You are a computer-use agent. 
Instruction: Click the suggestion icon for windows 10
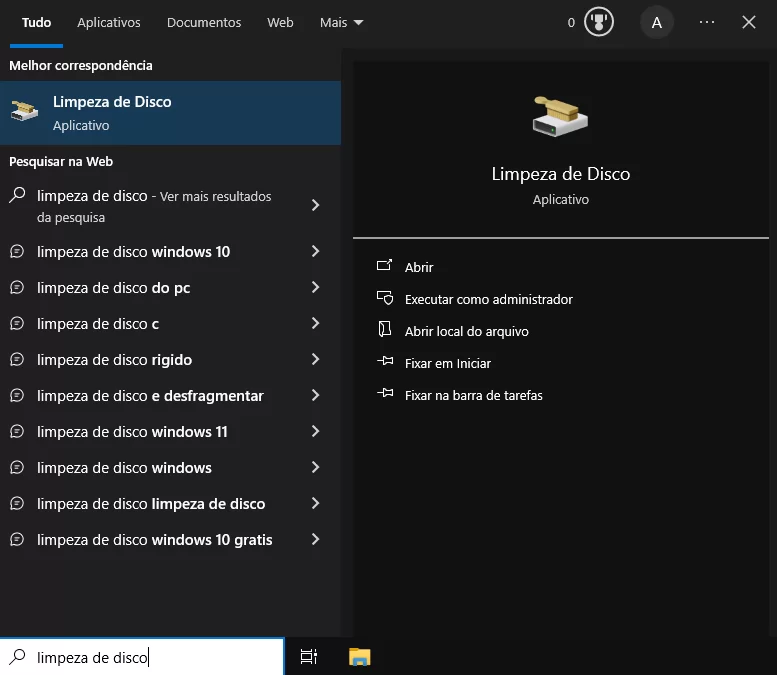pyautogui.click(x=17, y=251)
